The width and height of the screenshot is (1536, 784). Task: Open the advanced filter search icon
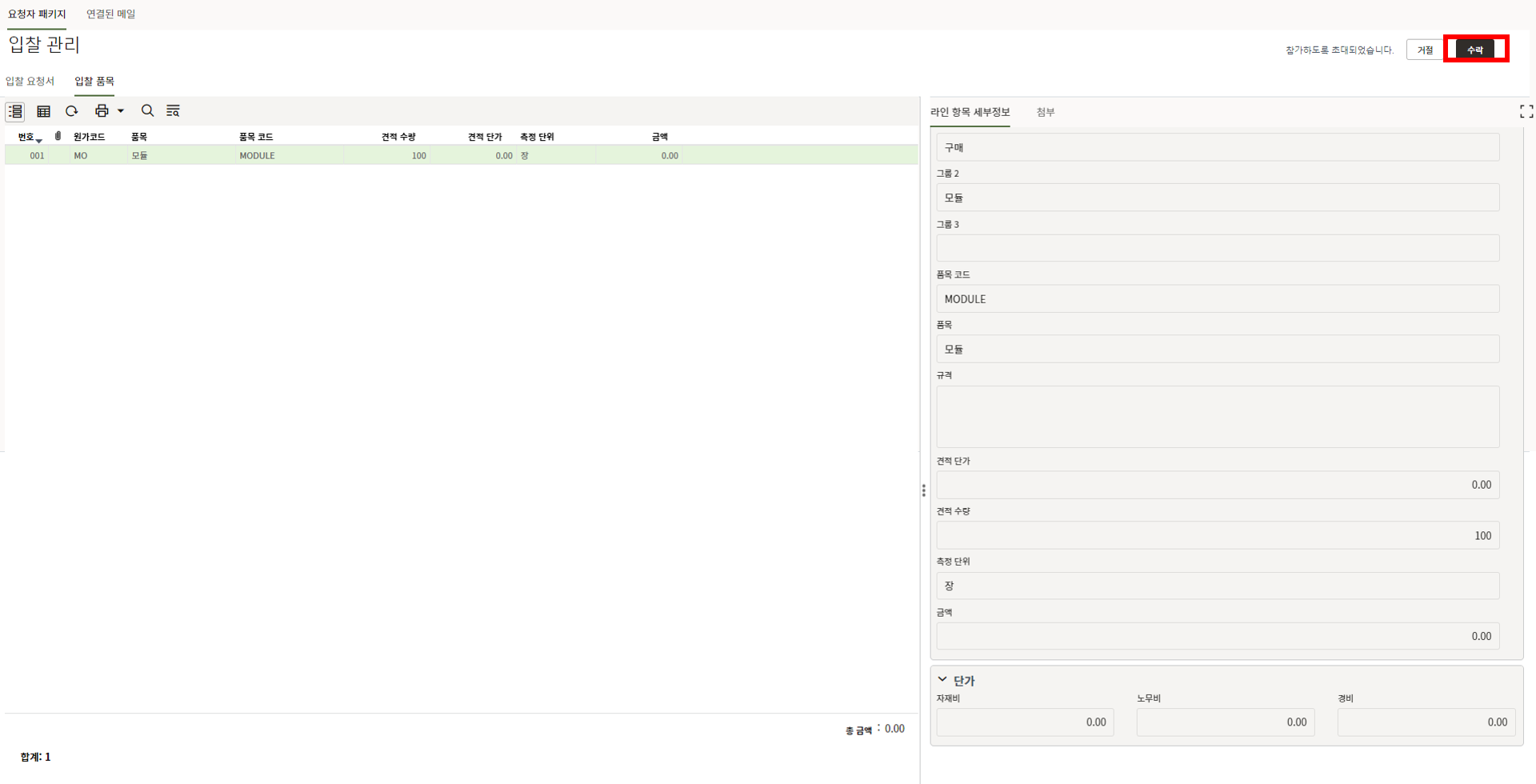coord(173,111)
